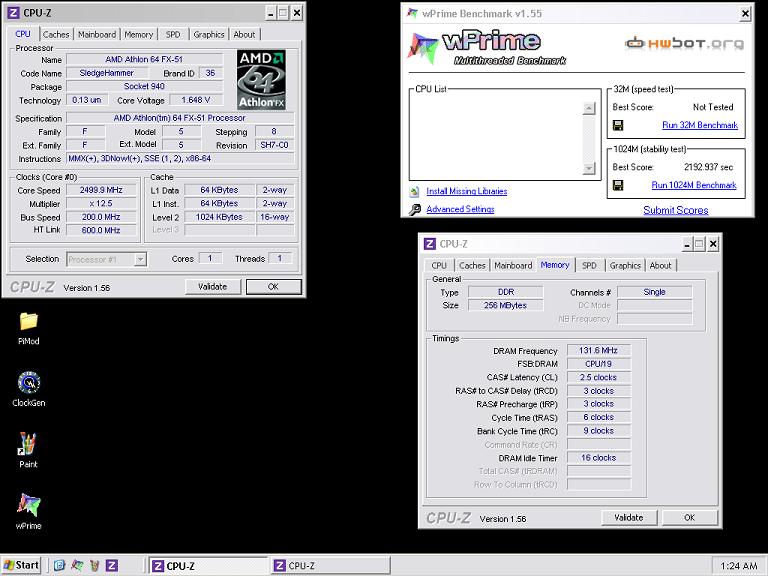Screen dimensions: 768x576
Task: Launch ClockGen from desktop
Action: [x=28, y=389]
